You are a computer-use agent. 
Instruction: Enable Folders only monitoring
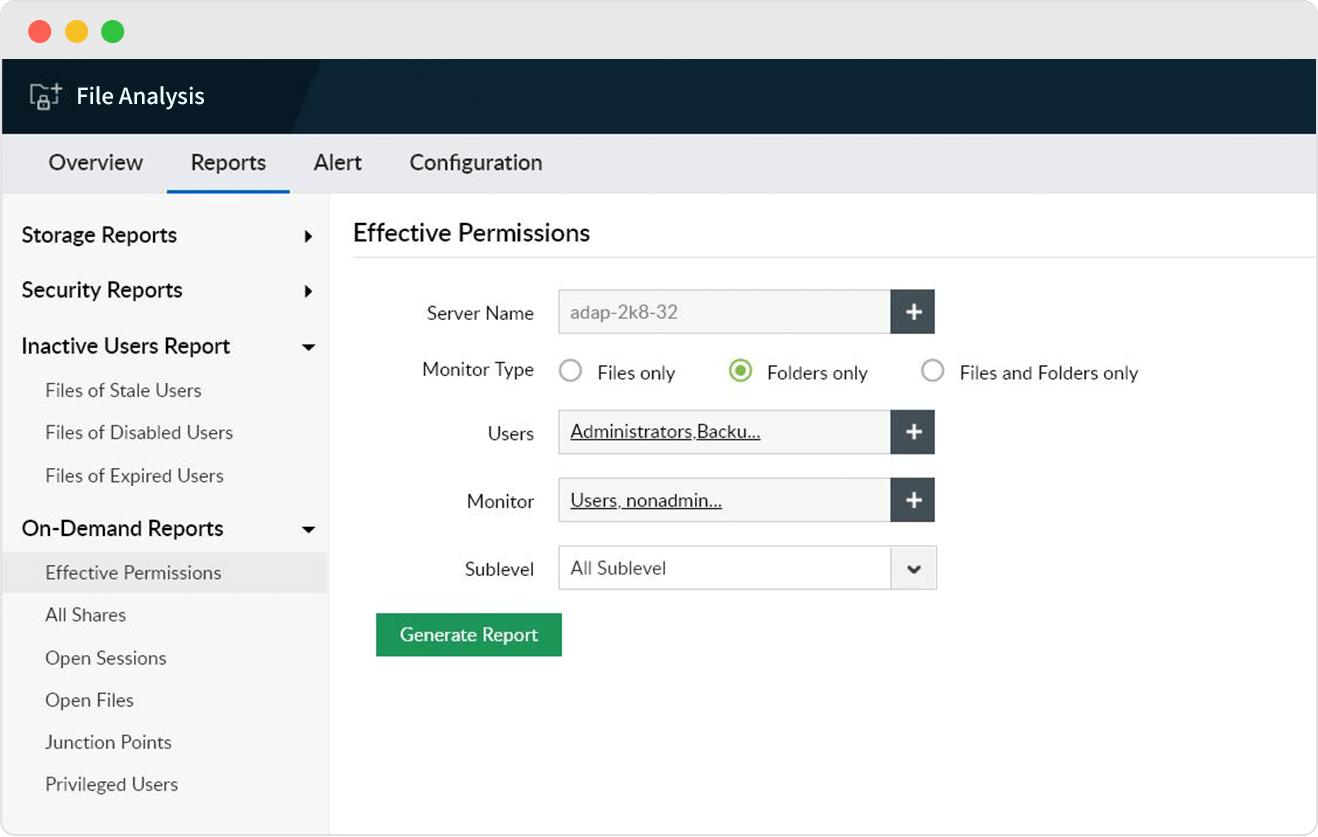coord(740,370)
